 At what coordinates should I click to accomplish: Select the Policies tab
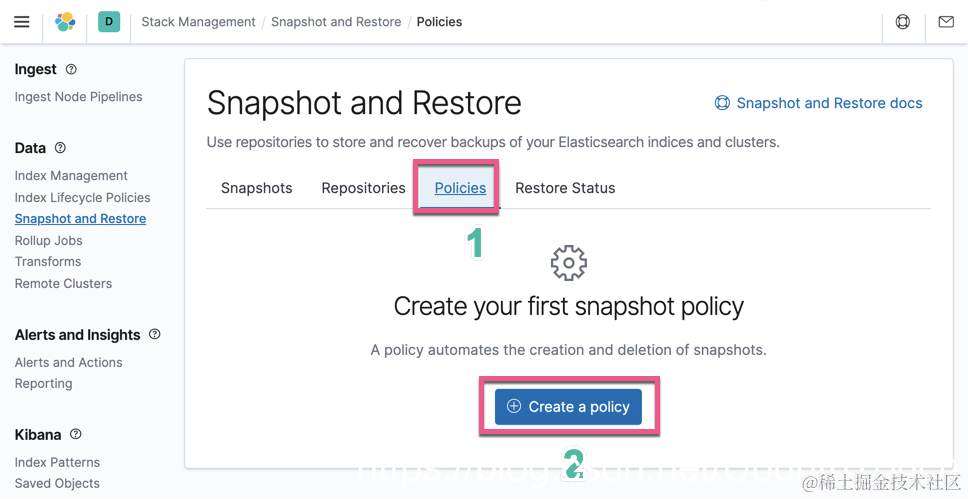tap(460, 188)
